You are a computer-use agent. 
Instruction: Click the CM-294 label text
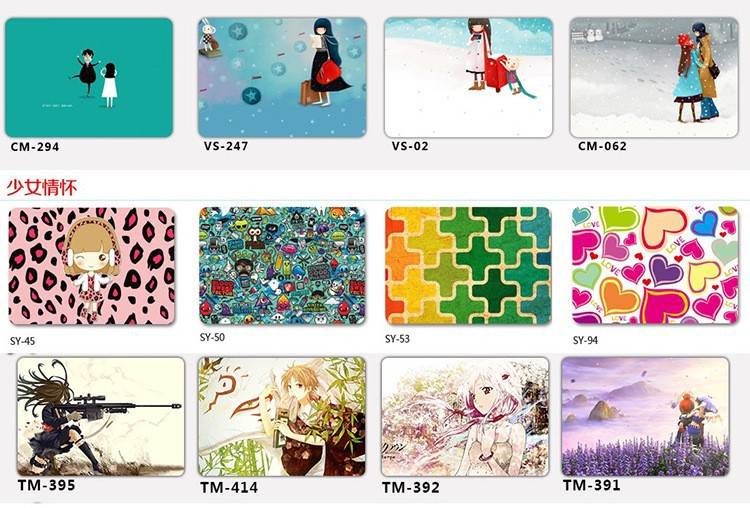pos(35,147)
